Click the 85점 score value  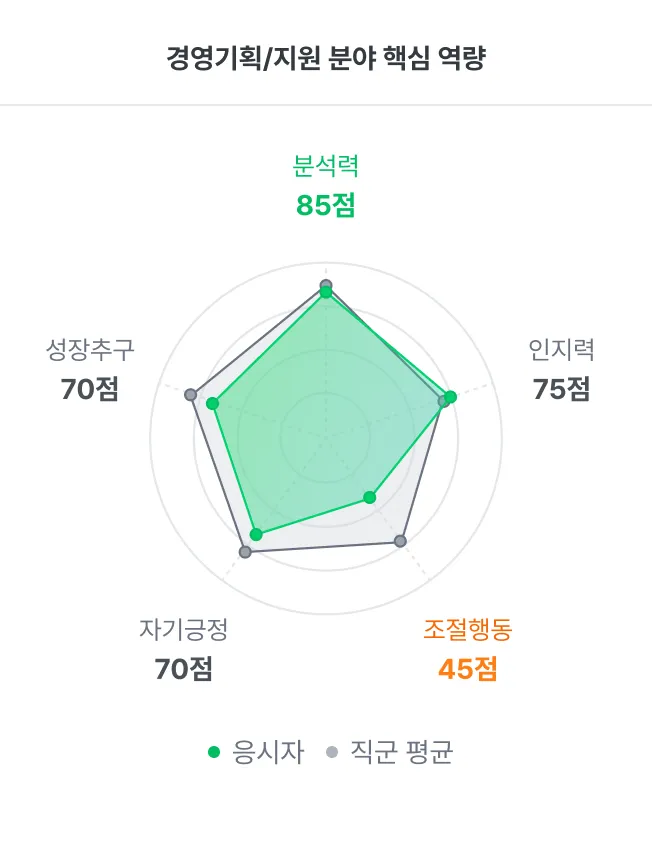coord(326,205)
